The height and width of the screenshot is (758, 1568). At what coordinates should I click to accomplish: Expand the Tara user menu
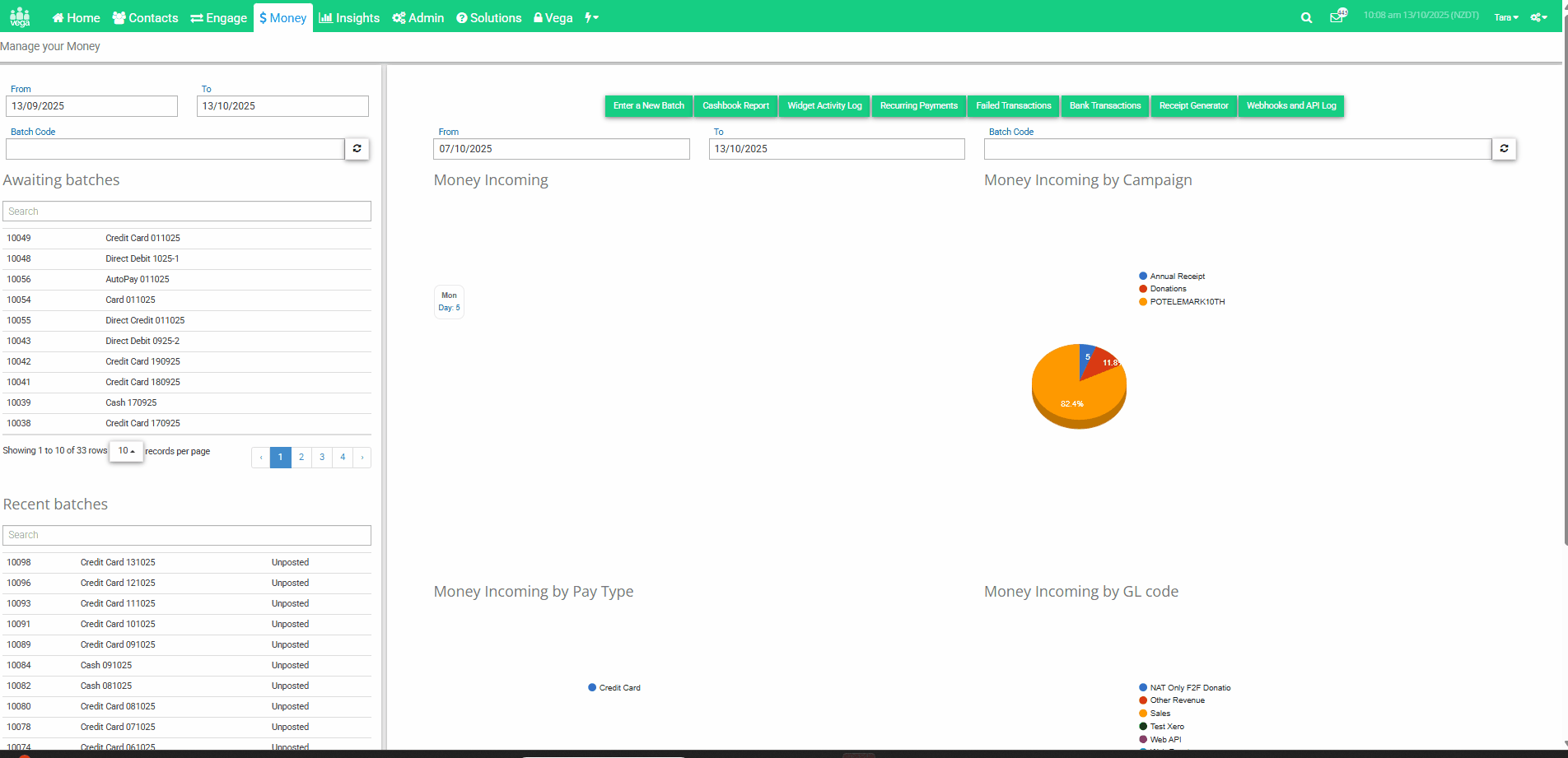(x=1506, y=17)
